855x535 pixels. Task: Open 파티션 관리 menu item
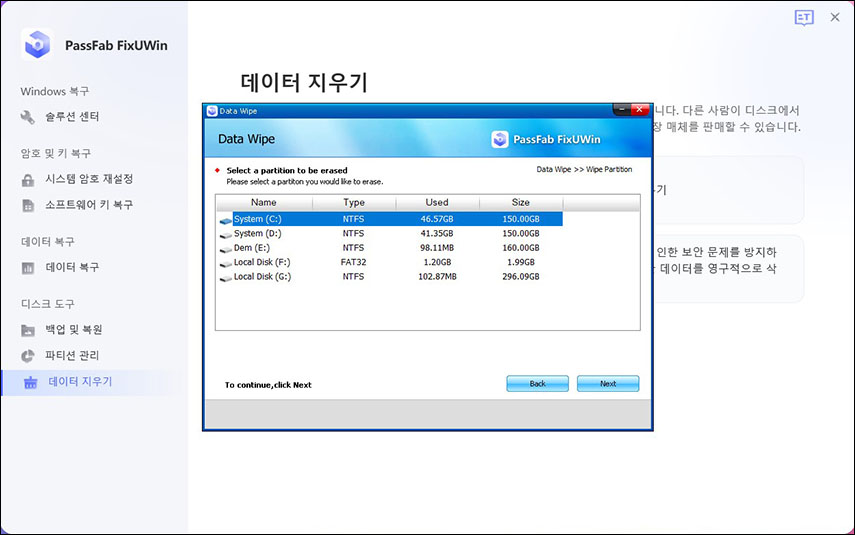(x=72, y=356)
